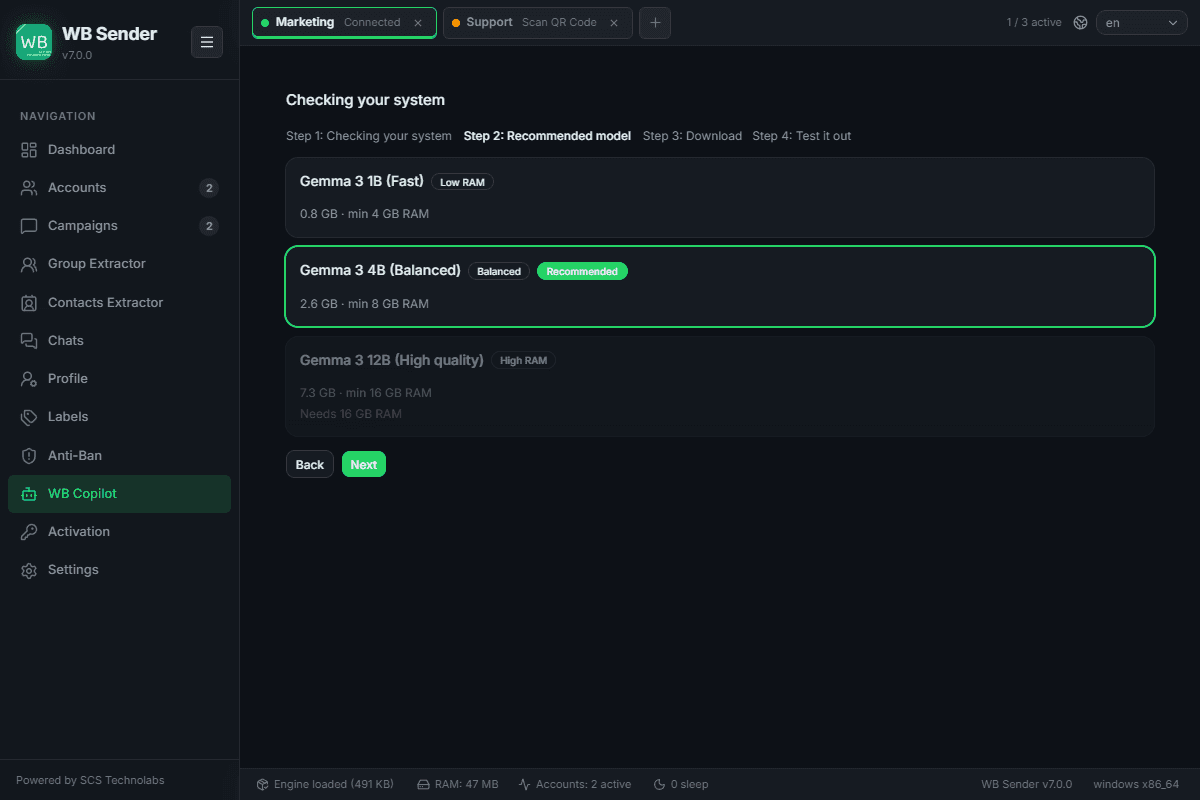Click the Settings gear icon
The width and height of the screenshot is (1200, 800).
coord(29,570)
